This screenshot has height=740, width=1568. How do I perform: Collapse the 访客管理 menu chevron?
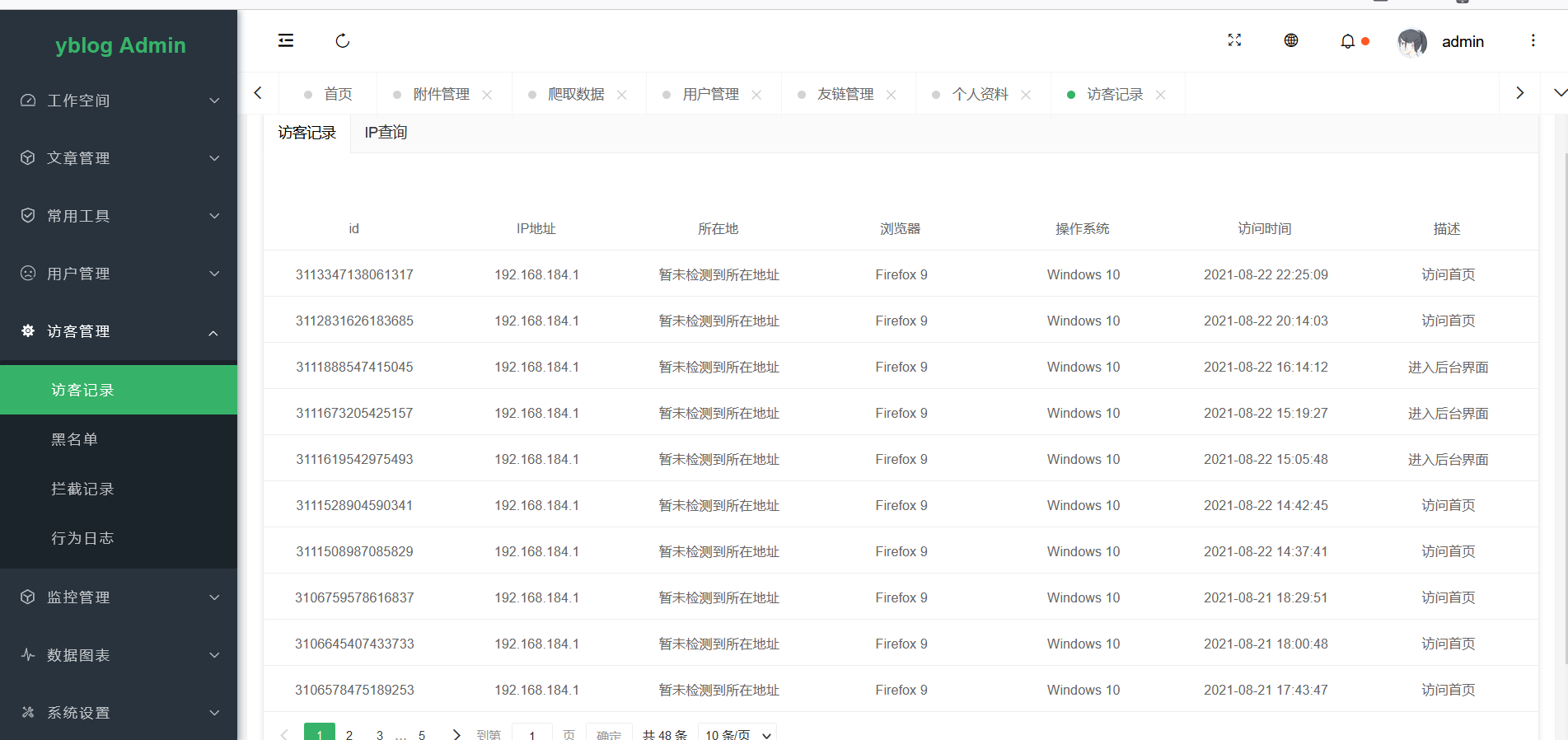213,333
